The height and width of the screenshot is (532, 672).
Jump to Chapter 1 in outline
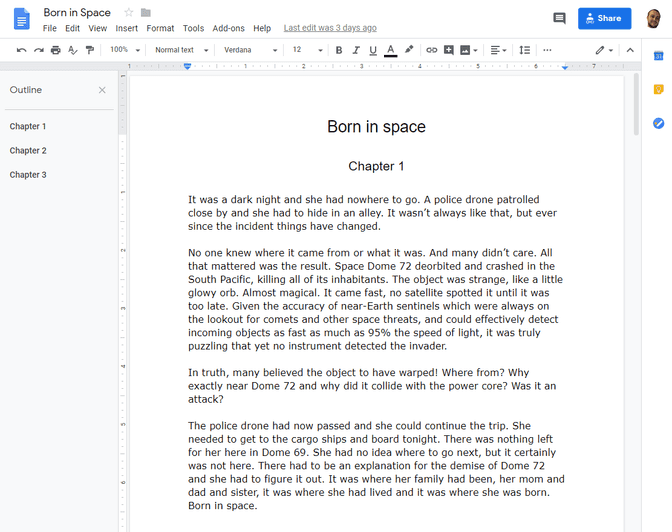click(28, 126)
